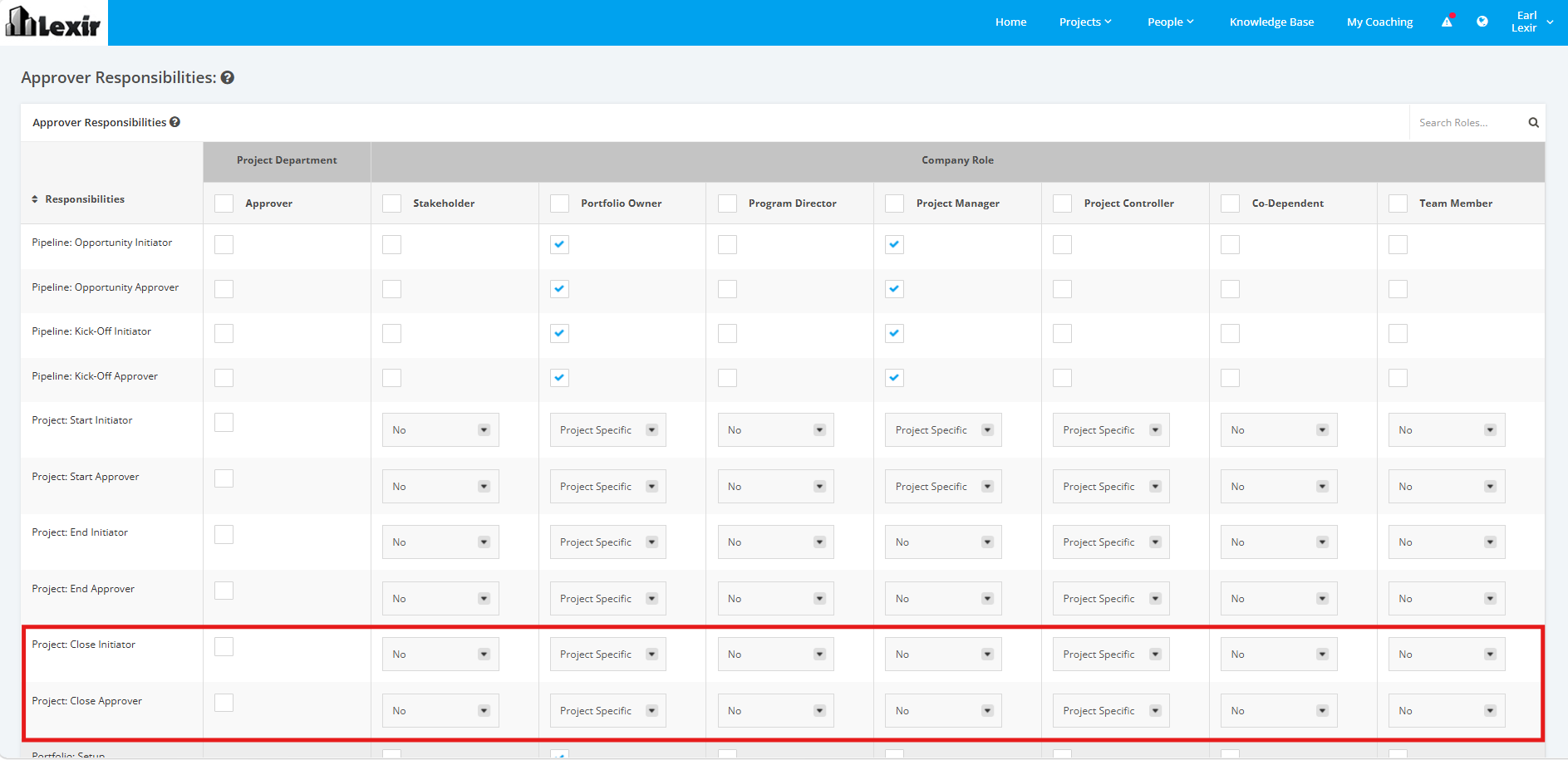The width and height of the screenshot is (1568, 760).
Task: Open the People menu
Action: [x=1170, y=22]
